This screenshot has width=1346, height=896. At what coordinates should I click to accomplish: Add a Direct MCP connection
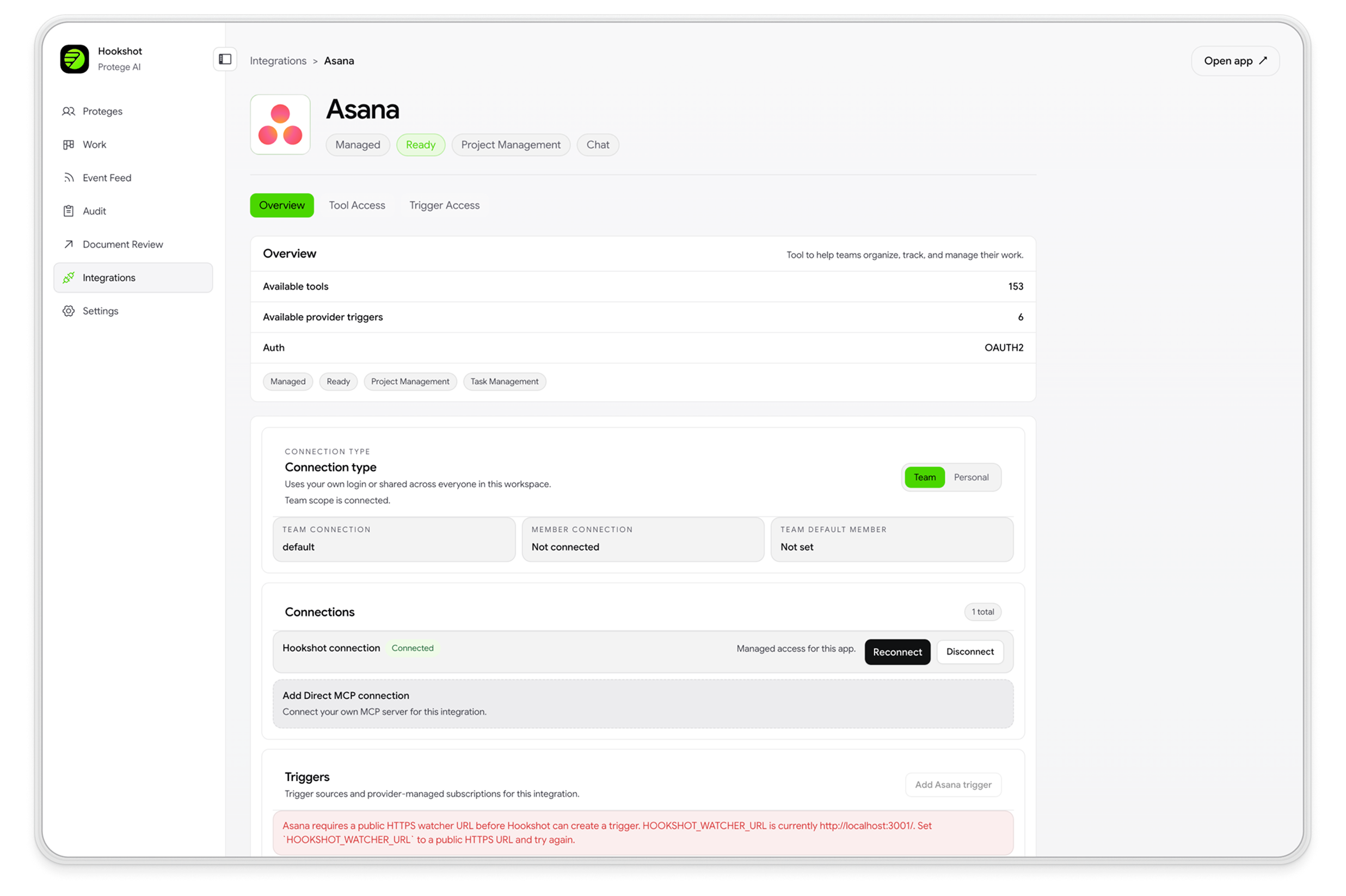tap(643, 703)
